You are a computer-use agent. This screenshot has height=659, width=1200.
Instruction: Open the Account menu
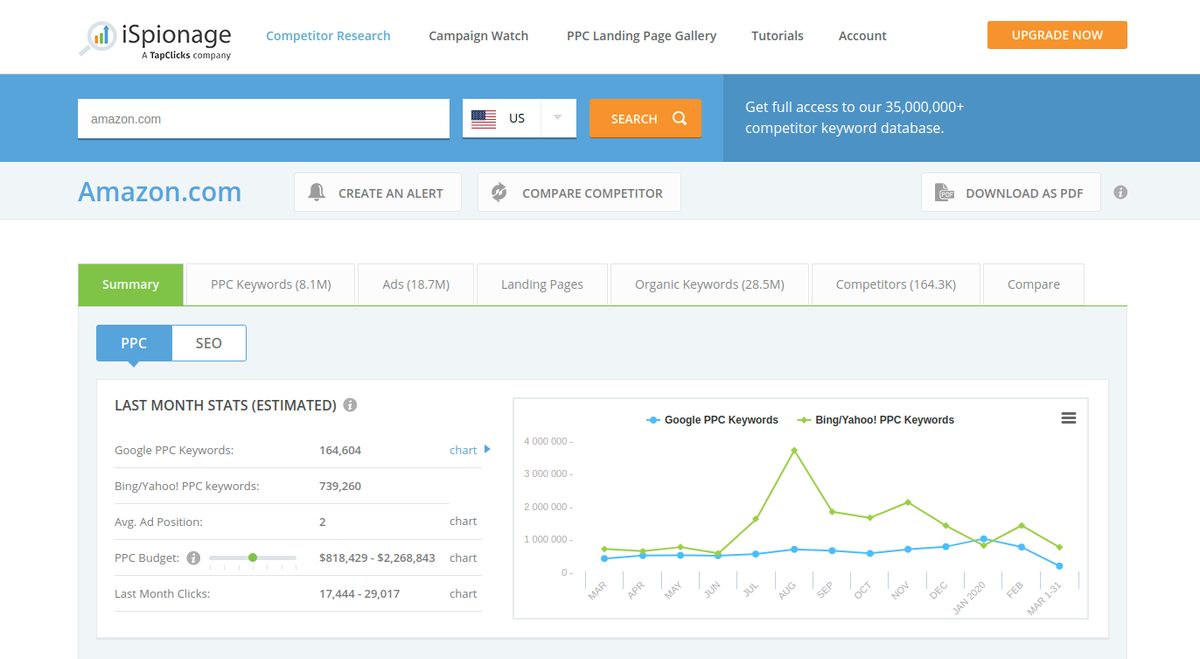tap(862, 36)
